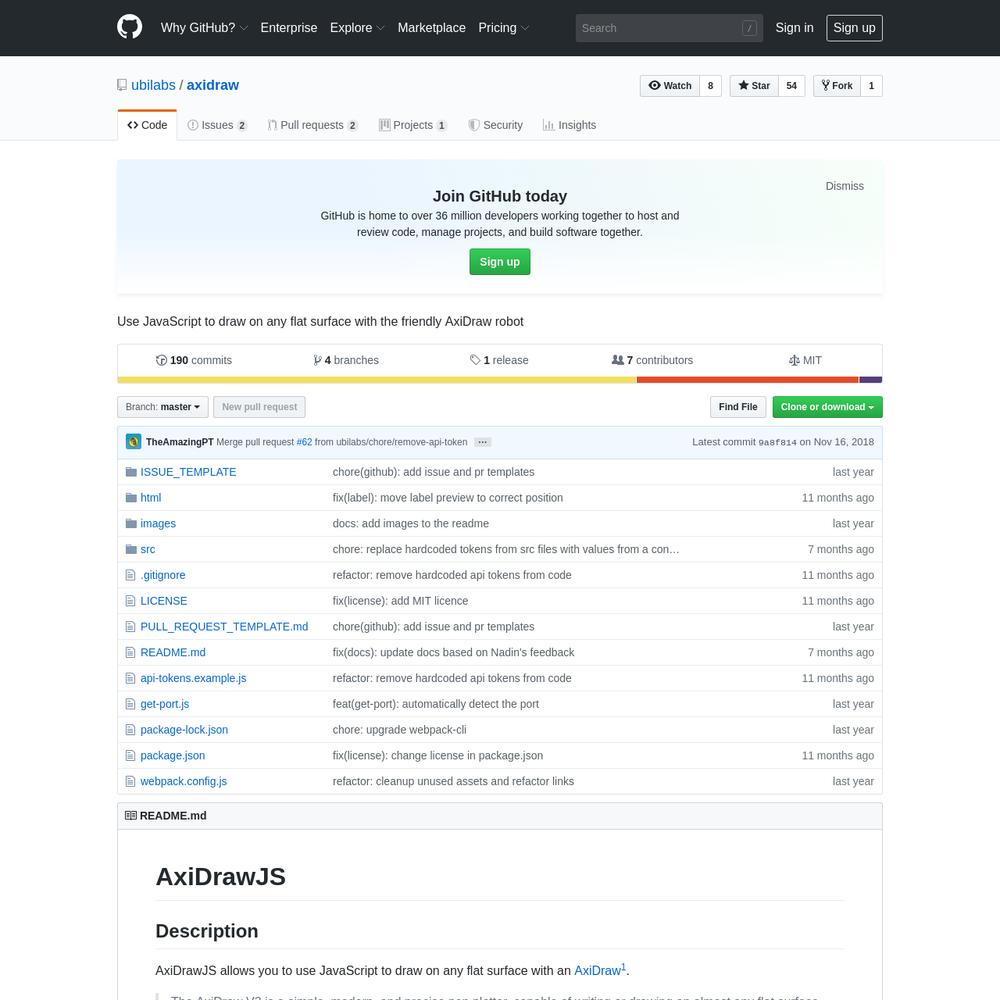
Task: Click the src folder icon
Action: [131, 549]
